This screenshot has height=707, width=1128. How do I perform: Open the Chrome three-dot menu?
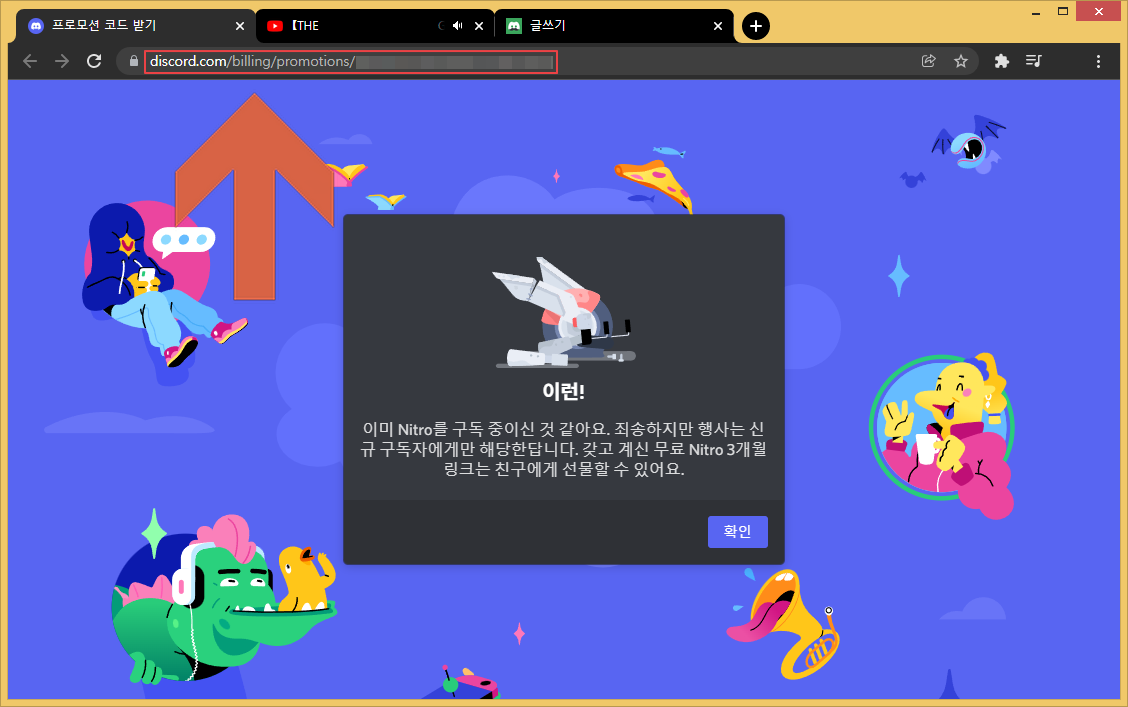click(x=1098, y=61)
